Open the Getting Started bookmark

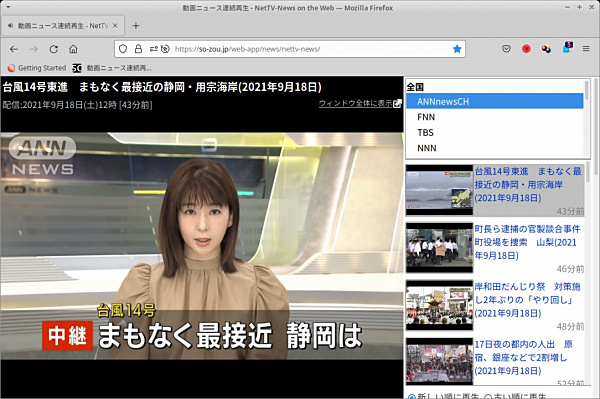click(37, 68)
